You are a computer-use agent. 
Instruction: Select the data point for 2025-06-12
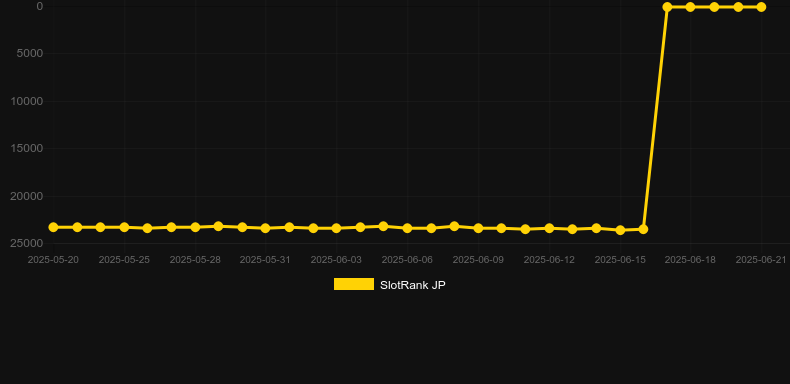click(x=549, y=228)
